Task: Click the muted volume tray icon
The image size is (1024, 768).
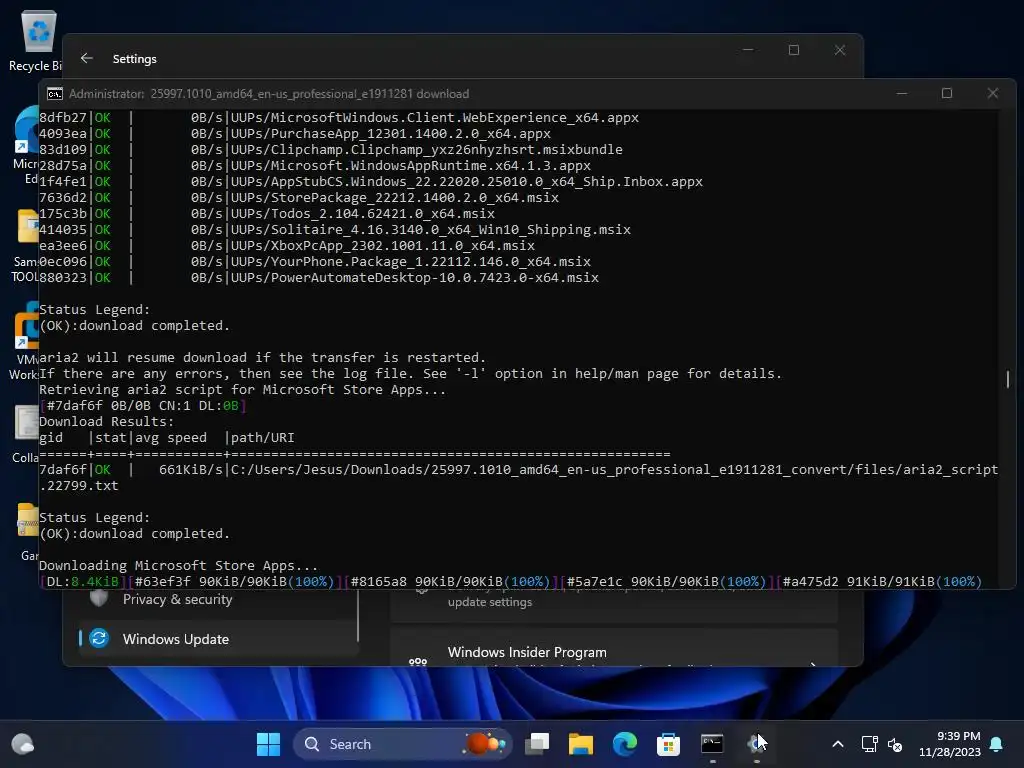Action: pos(895,744)
